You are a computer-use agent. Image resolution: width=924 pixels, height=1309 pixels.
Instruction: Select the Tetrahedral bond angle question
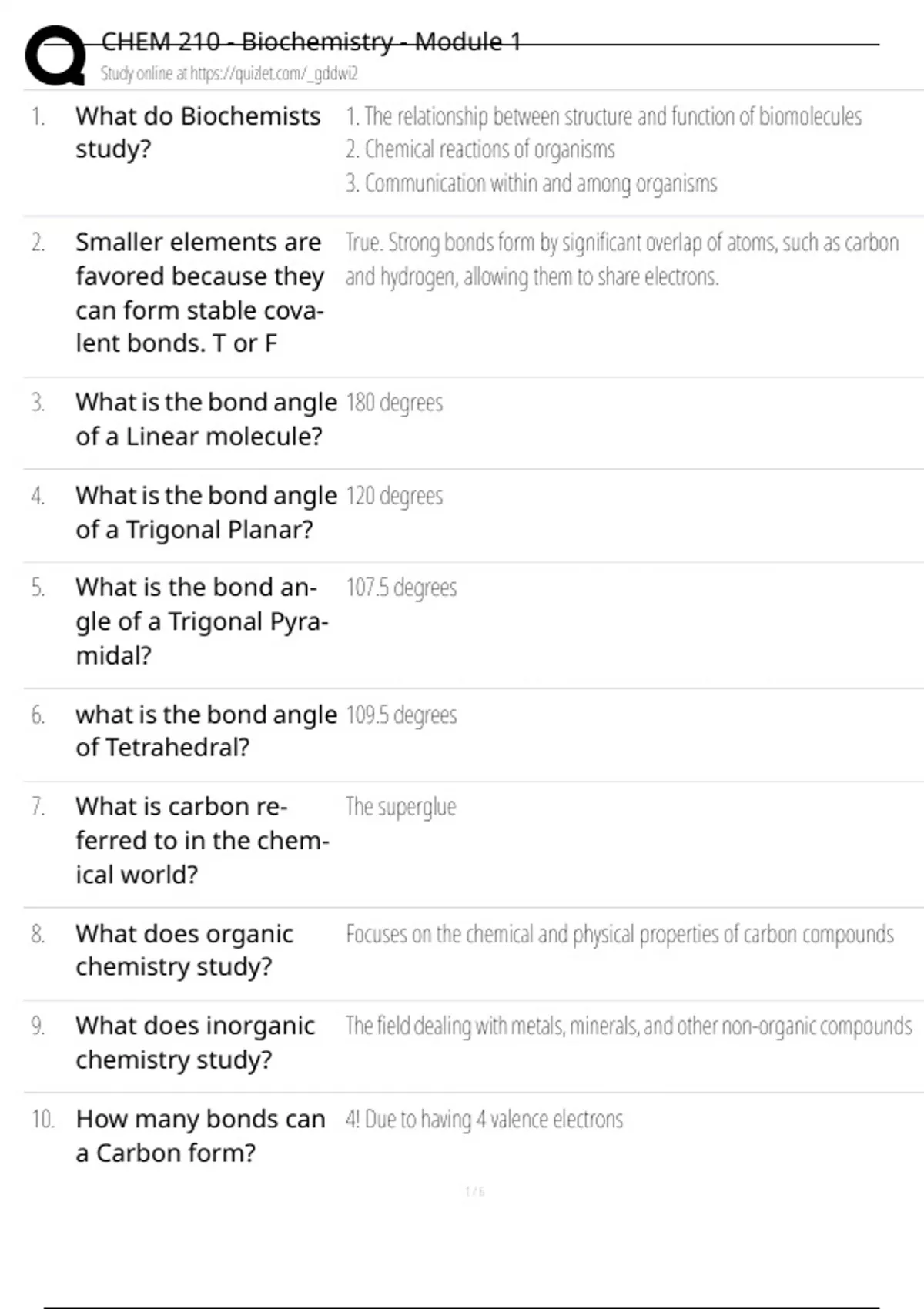click(206, 731)
